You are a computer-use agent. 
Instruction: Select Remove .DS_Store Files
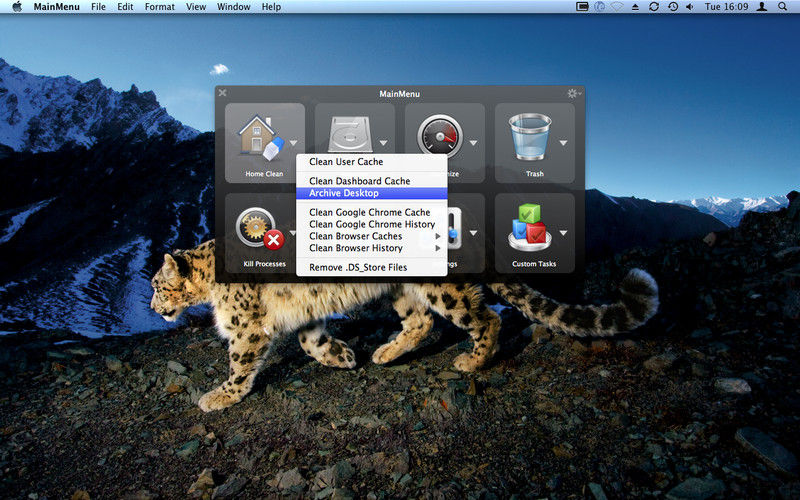[371, 267]
